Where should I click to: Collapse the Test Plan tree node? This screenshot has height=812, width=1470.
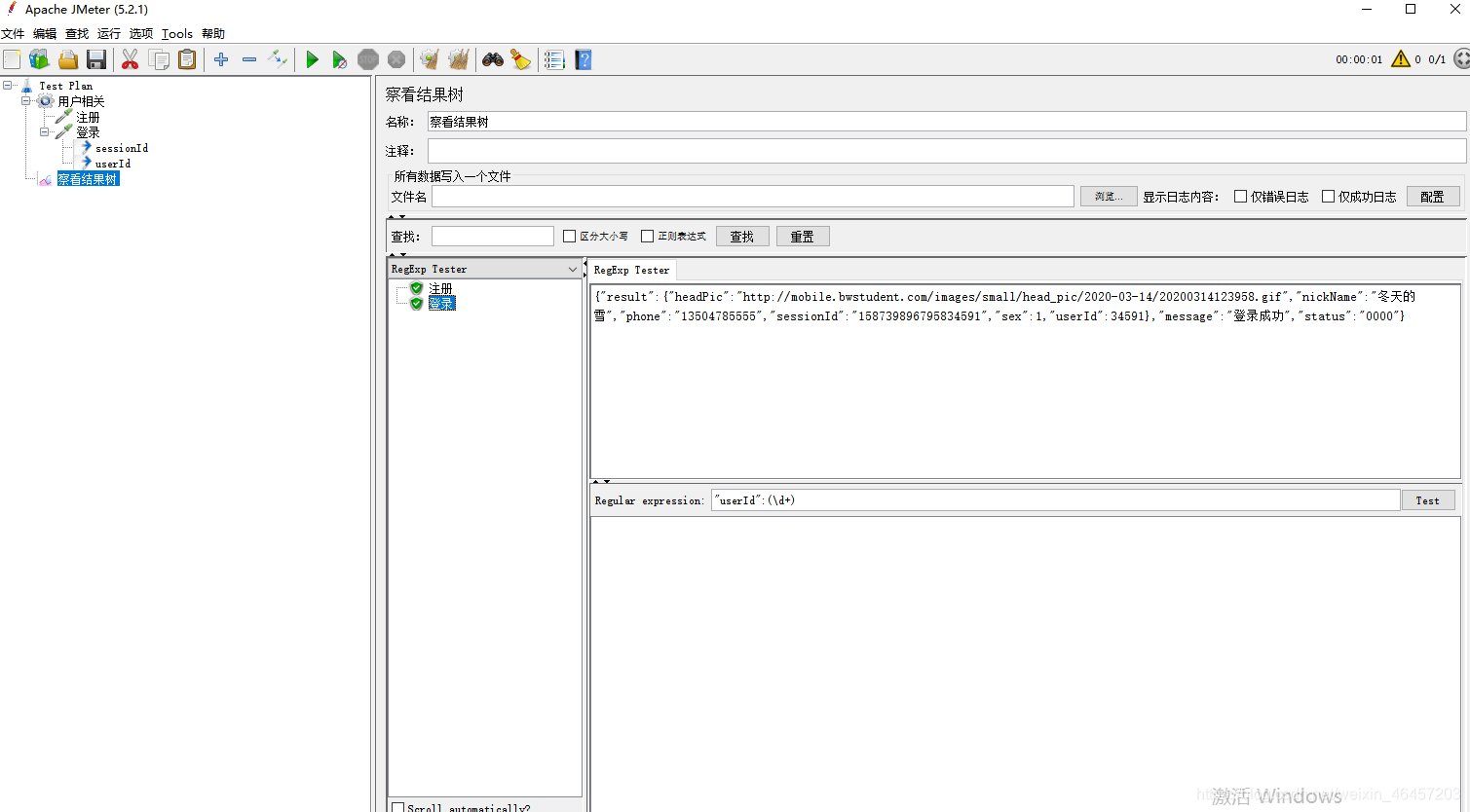coord(8,86)
